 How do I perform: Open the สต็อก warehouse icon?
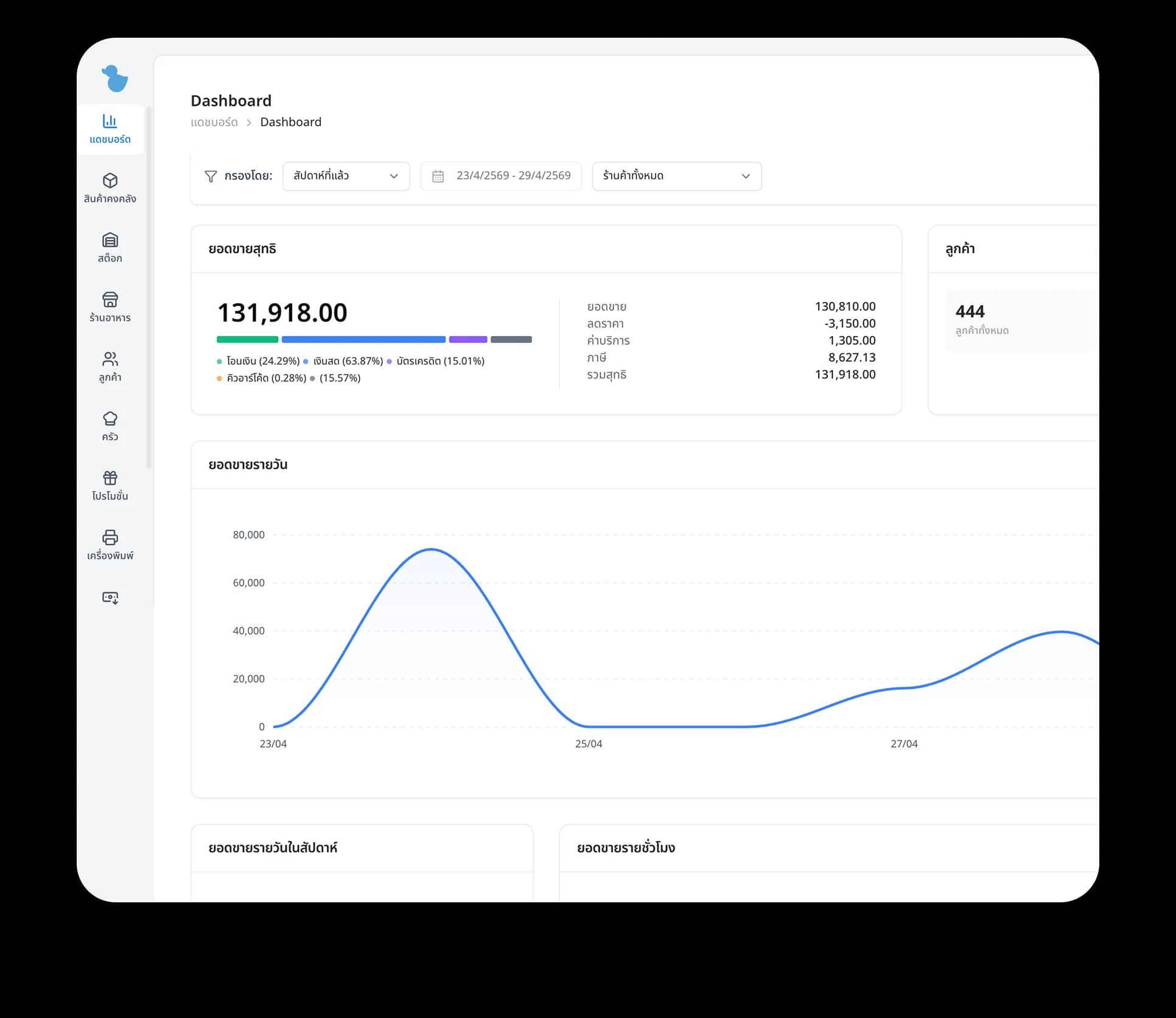(x=110, y=240)
